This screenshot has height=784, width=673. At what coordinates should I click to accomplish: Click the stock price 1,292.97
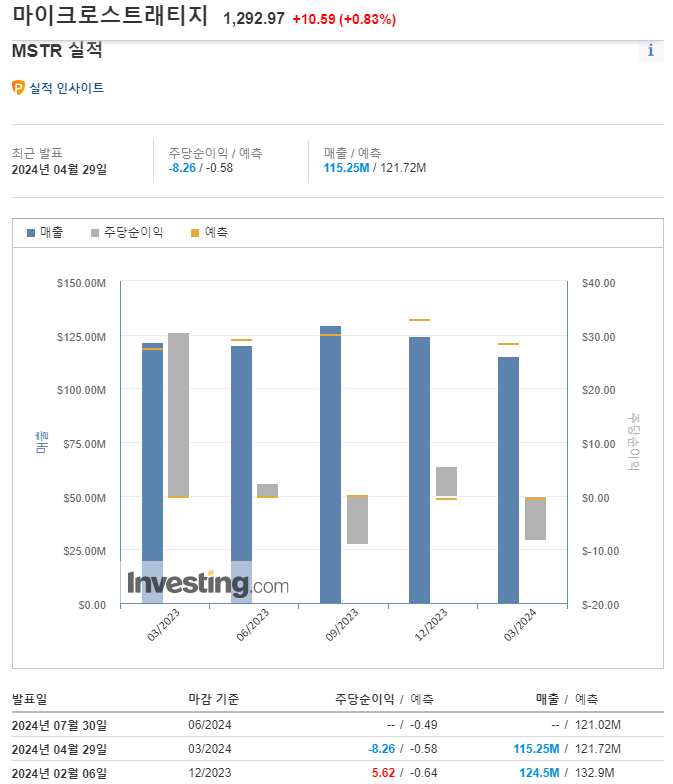[x=254, y=19]
